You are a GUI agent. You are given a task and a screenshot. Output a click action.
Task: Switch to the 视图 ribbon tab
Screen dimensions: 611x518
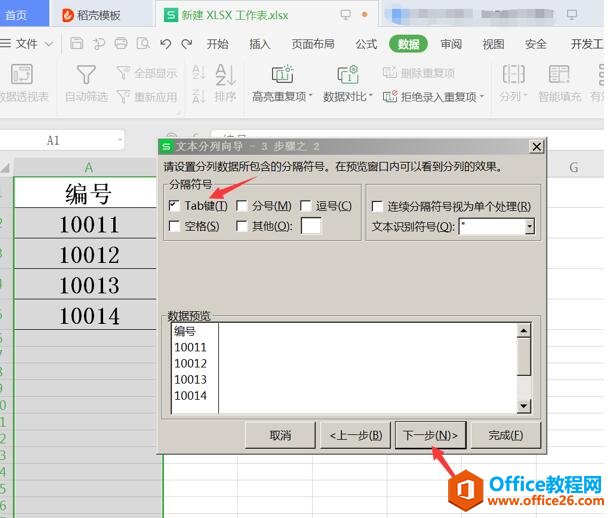(x=493, y=44)
